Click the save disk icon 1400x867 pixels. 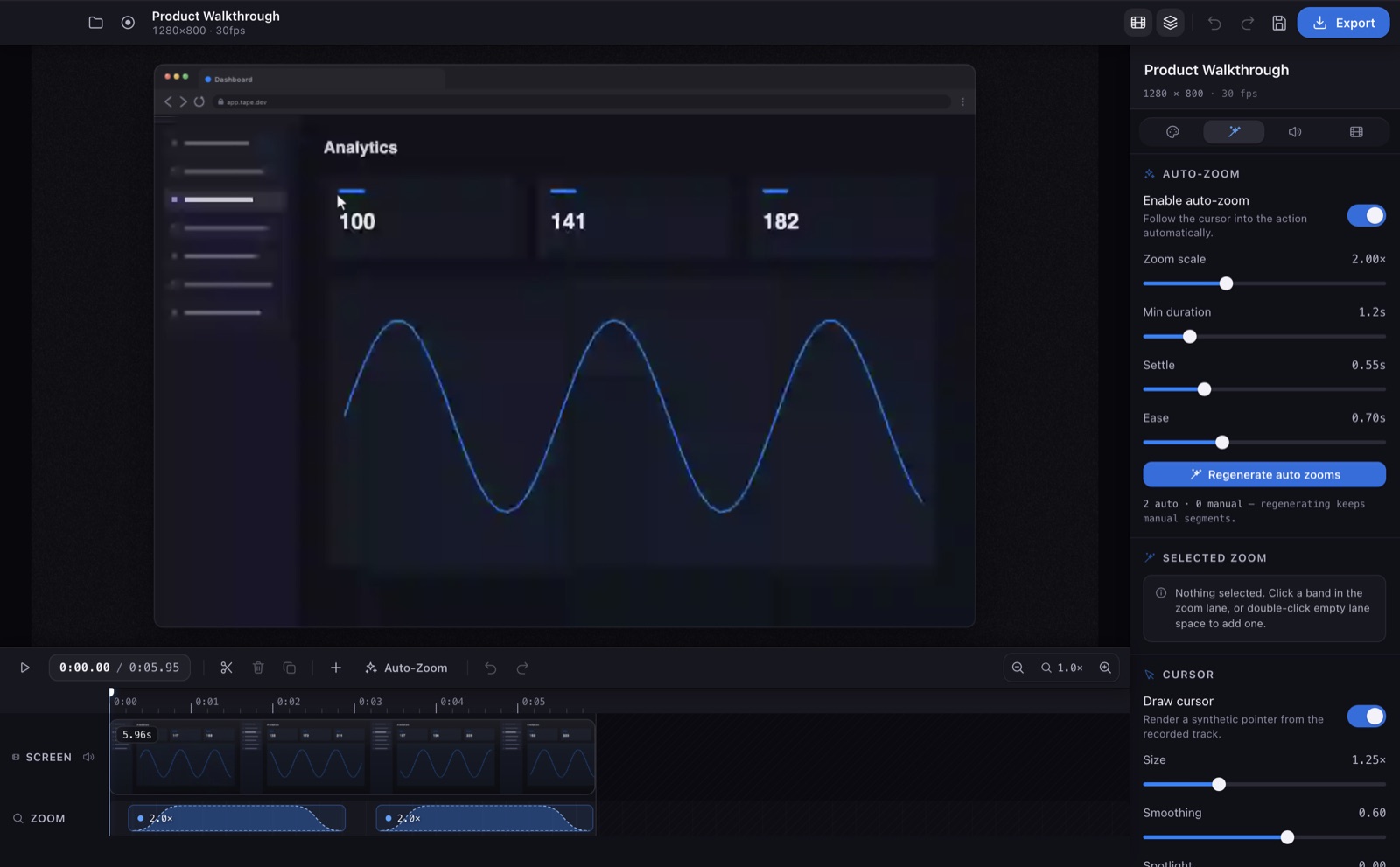coord(1279,23)
